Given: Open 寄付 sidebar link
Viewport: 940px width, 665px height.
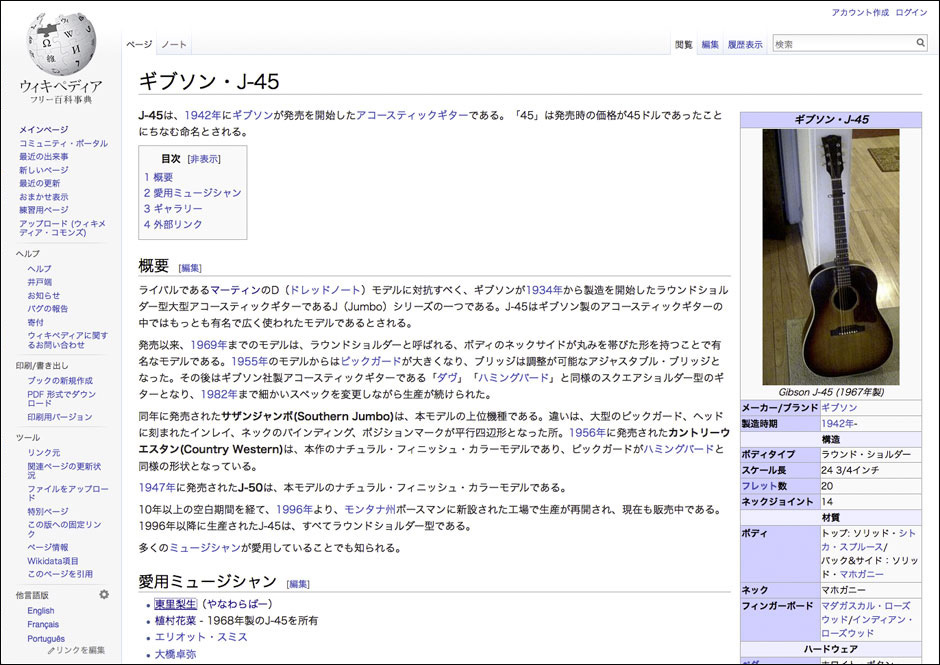Looking at the screenshot, I should (x=35, y=322).
